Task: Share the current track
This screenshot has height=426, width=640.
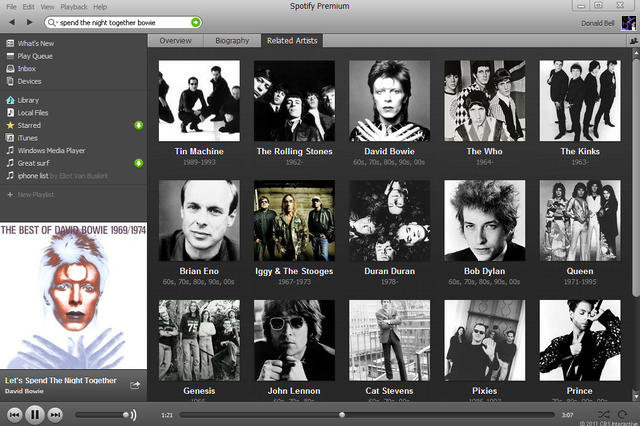Action: click(x=135, y=385)
